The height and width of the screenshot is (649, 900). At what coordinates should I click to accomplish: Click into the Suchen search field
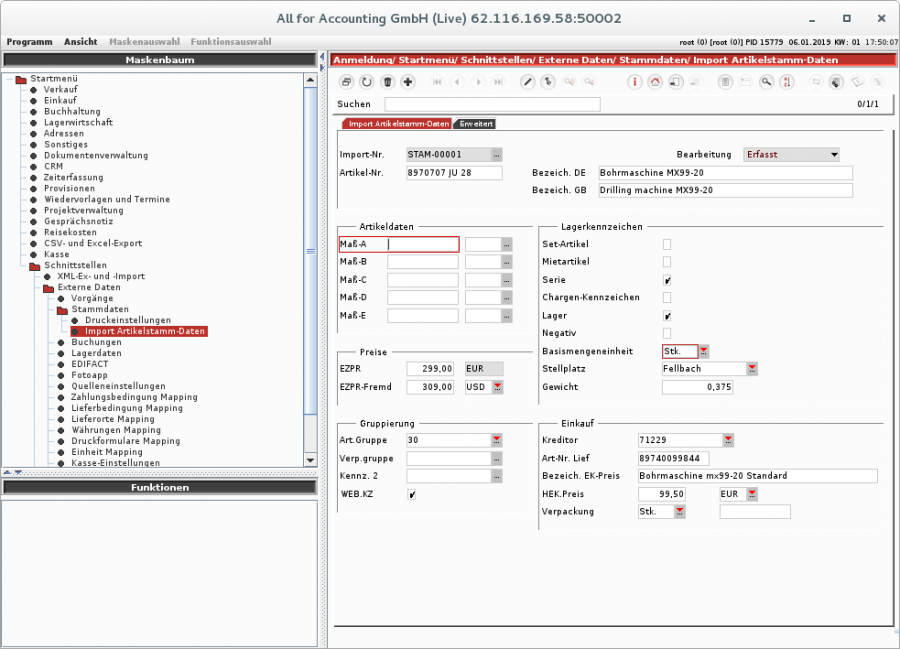(492, 104)
